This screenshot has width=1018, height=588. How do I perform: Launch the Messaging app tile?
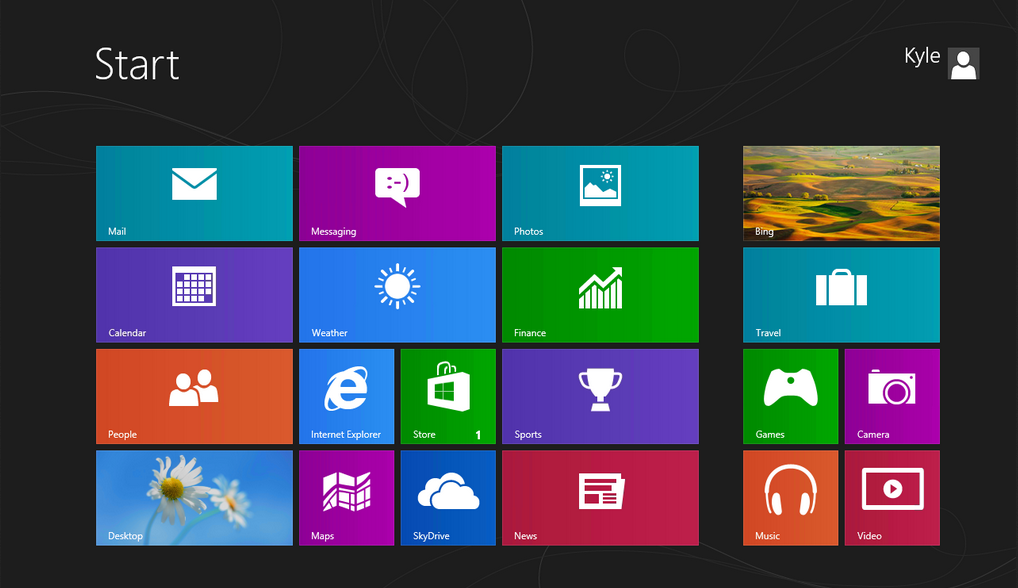pos(397,193)
